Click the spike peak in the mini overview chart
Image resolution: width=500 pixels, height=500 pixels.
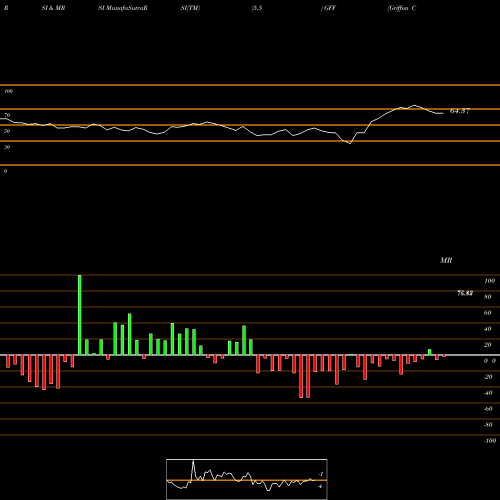click(x=193, y=461)
